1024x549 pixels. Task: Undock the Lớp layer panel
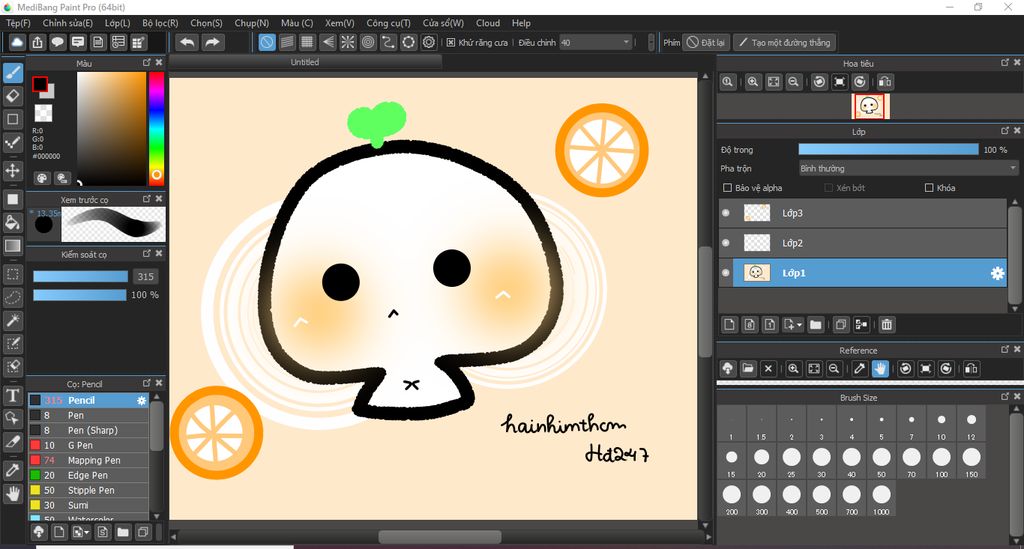click(1005, 131)
